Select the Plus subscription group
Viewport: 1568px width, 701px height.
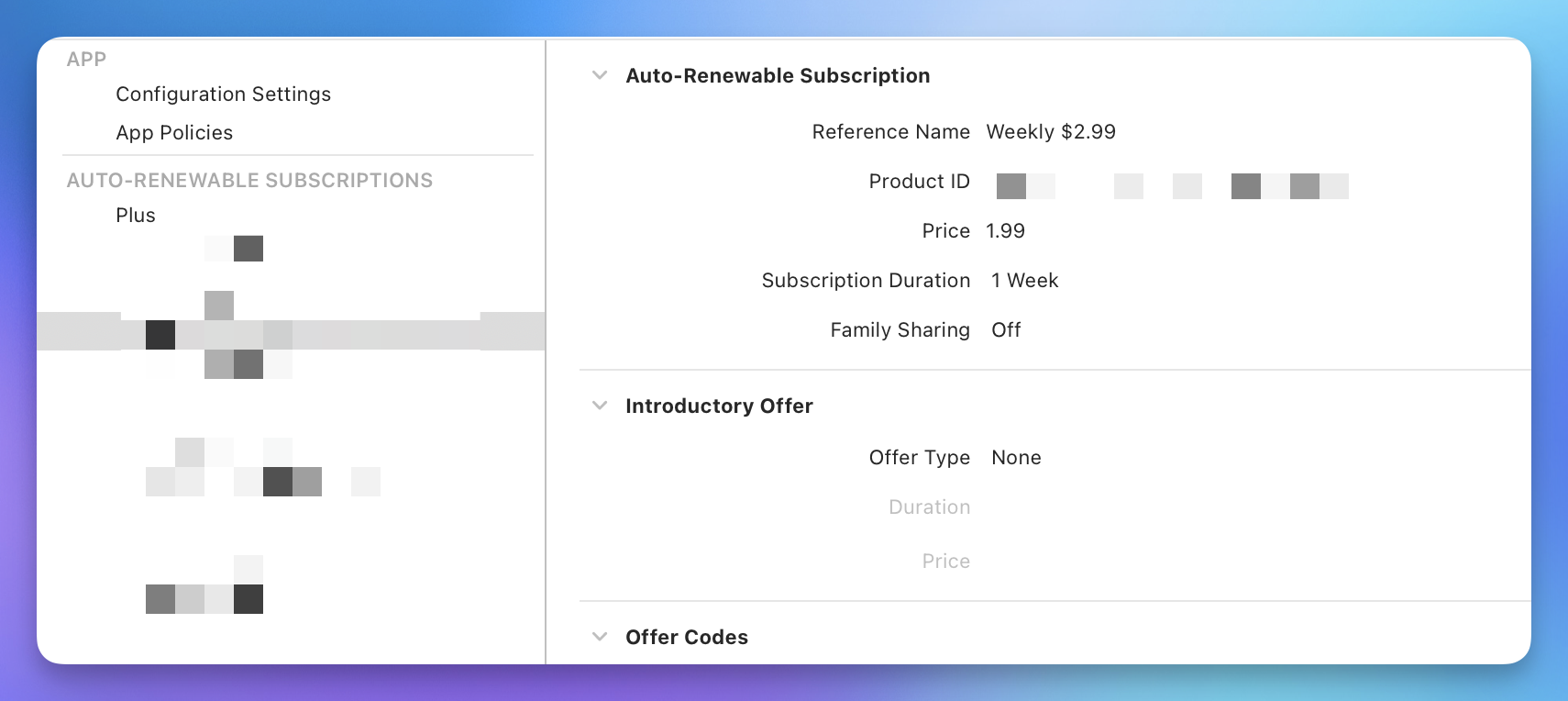[136, 216]
